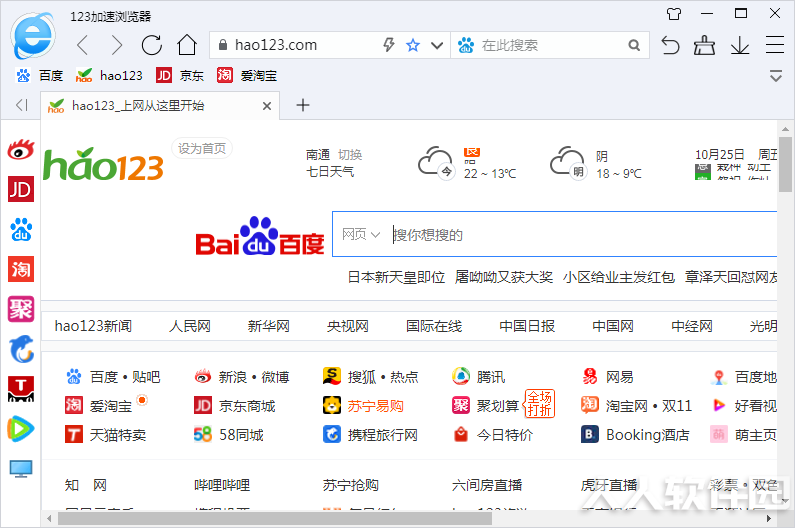Click the browser refresh icon

click(152, 45)
